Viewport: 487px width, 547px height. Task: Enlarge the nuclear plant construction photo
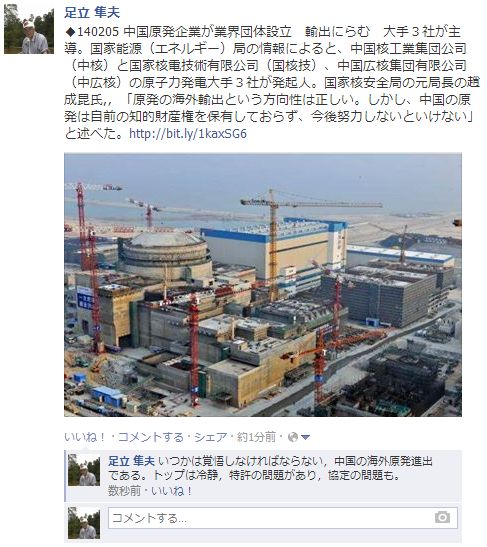point(263,284)
